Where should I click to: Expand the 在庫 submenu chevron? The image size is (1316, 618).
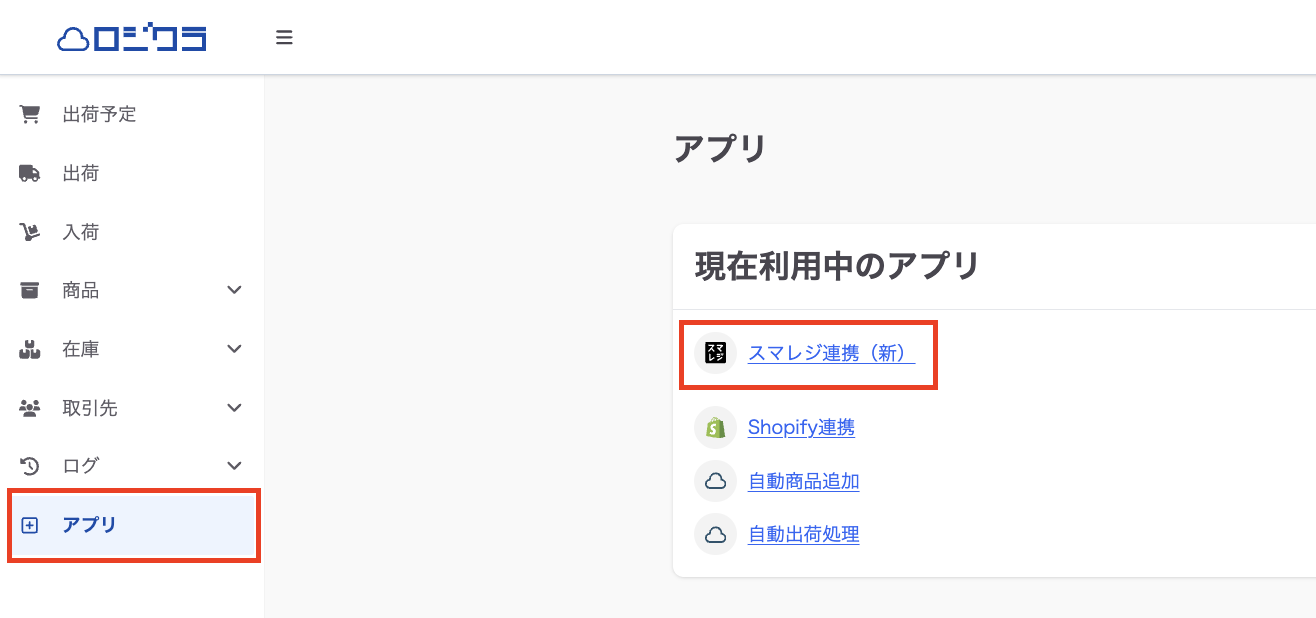click(235, 349)
